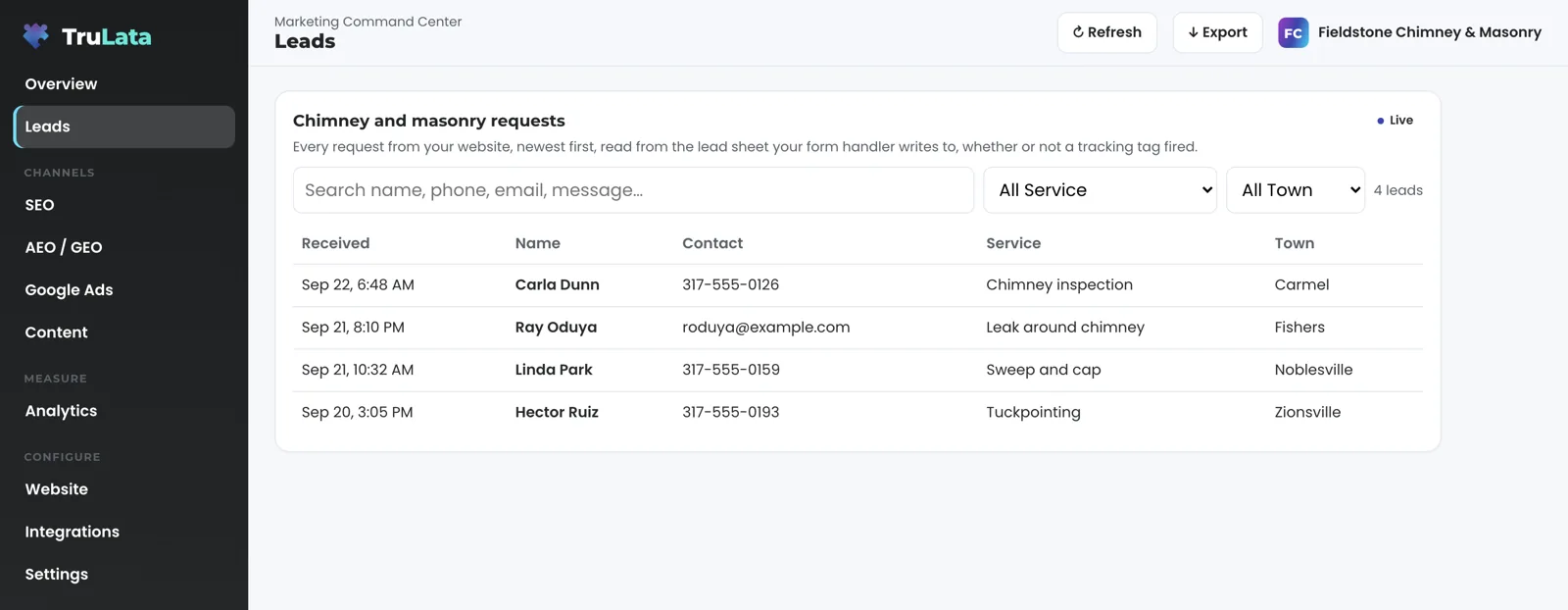Select the Hector Ruiz lead entry
The width and height of the screenshot is (1568, 610).
857,413
